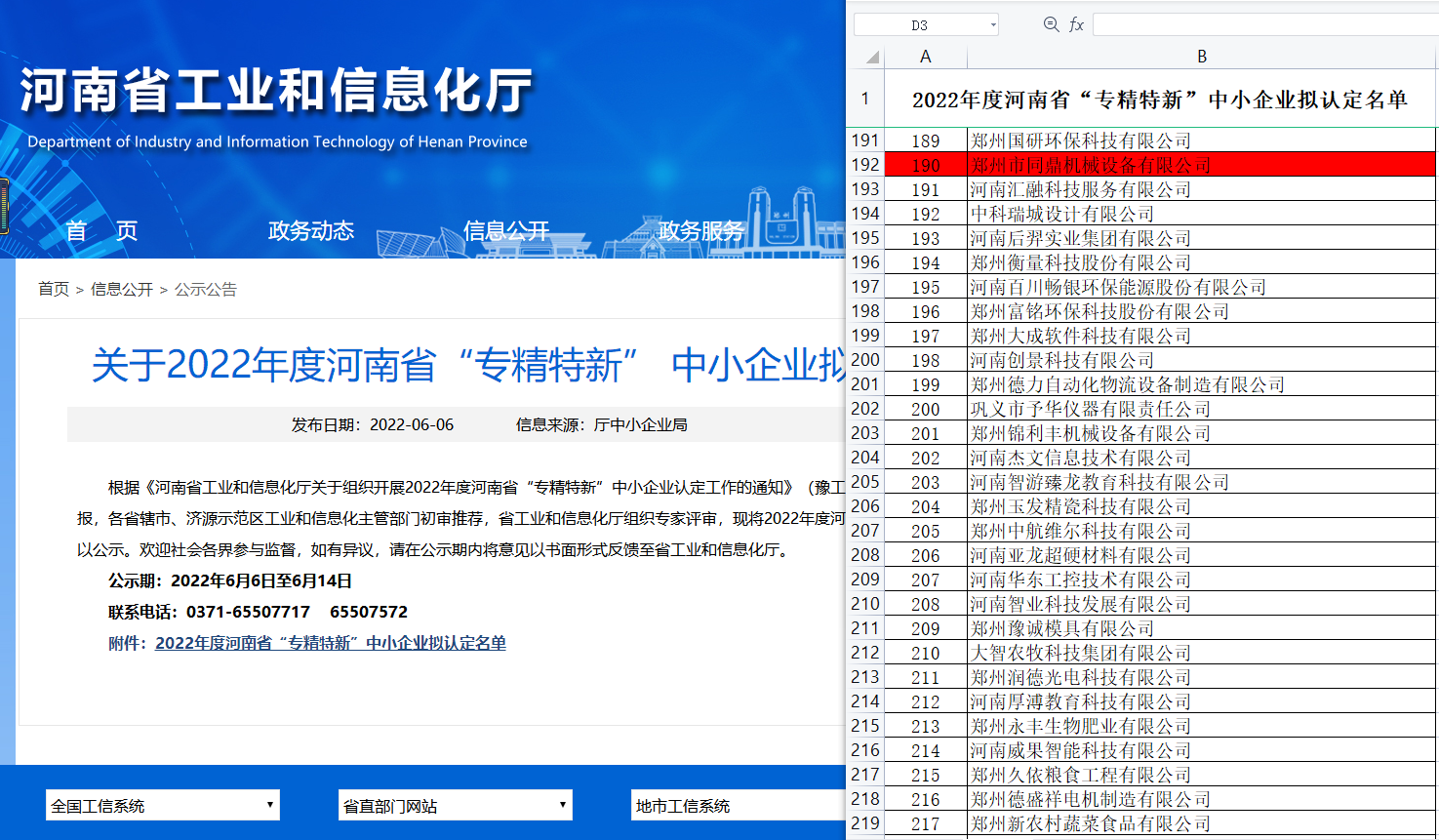
Task: Open the 政务动态 navigation menu item
Action: [310, 231]
